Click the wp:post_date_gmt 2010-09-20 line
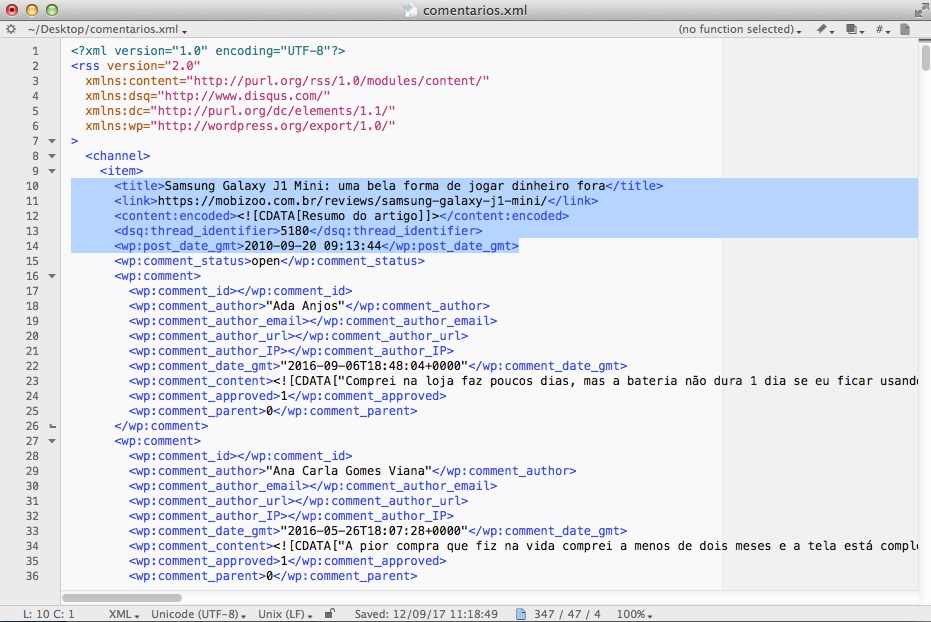This screenshot has height=622, width=931. [x=316, y=246]
